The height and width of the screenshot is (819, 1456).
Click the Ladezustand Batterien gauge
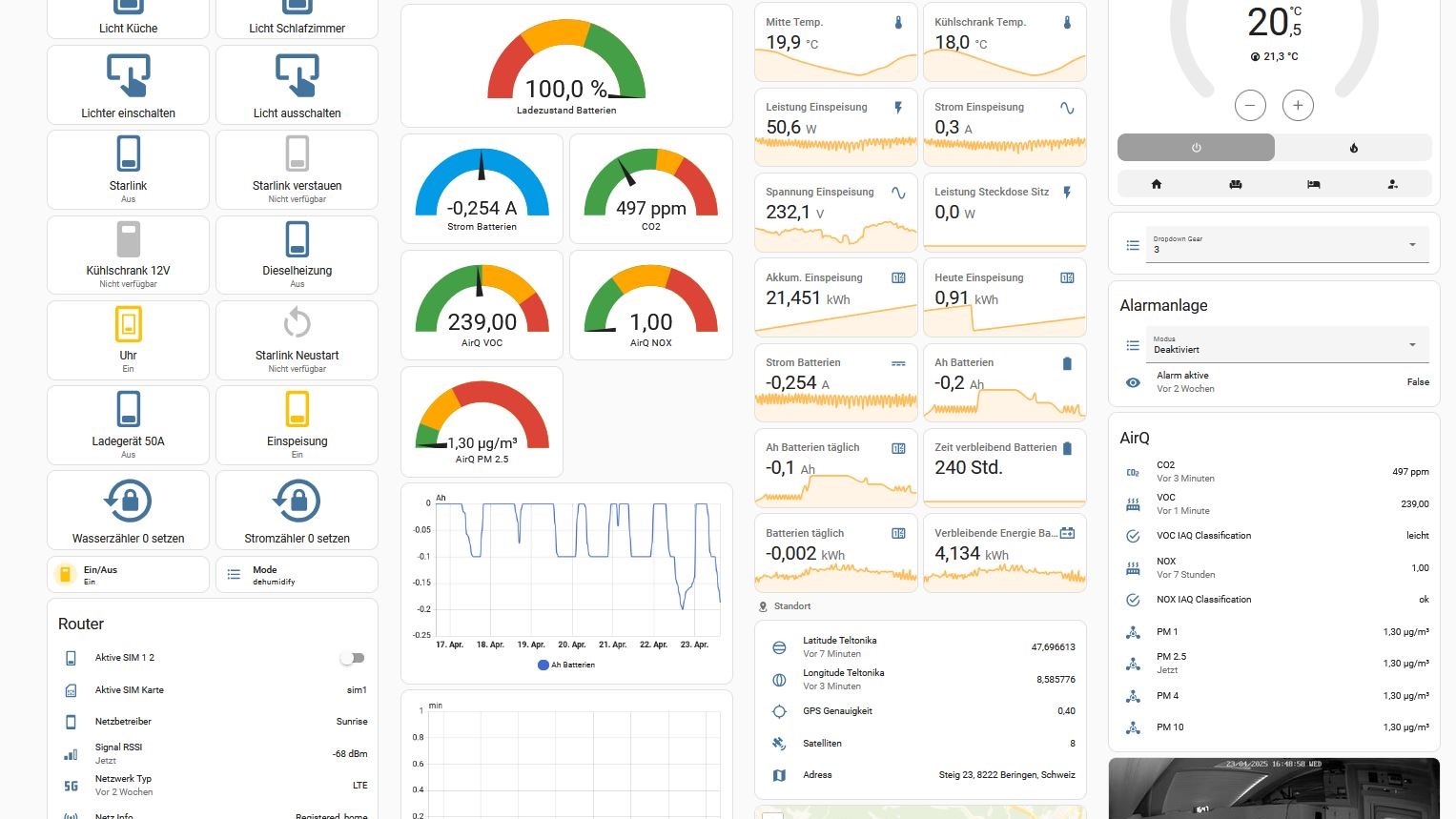566,67
